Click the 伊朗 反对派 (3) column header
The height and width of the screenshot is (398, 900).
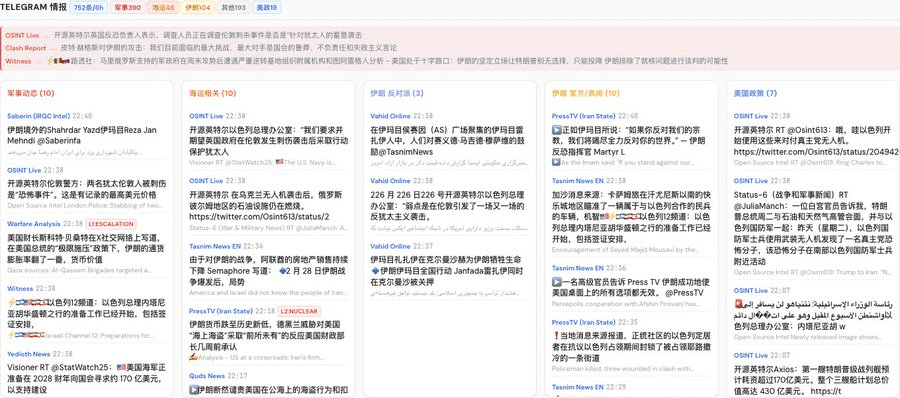point(397,93)
